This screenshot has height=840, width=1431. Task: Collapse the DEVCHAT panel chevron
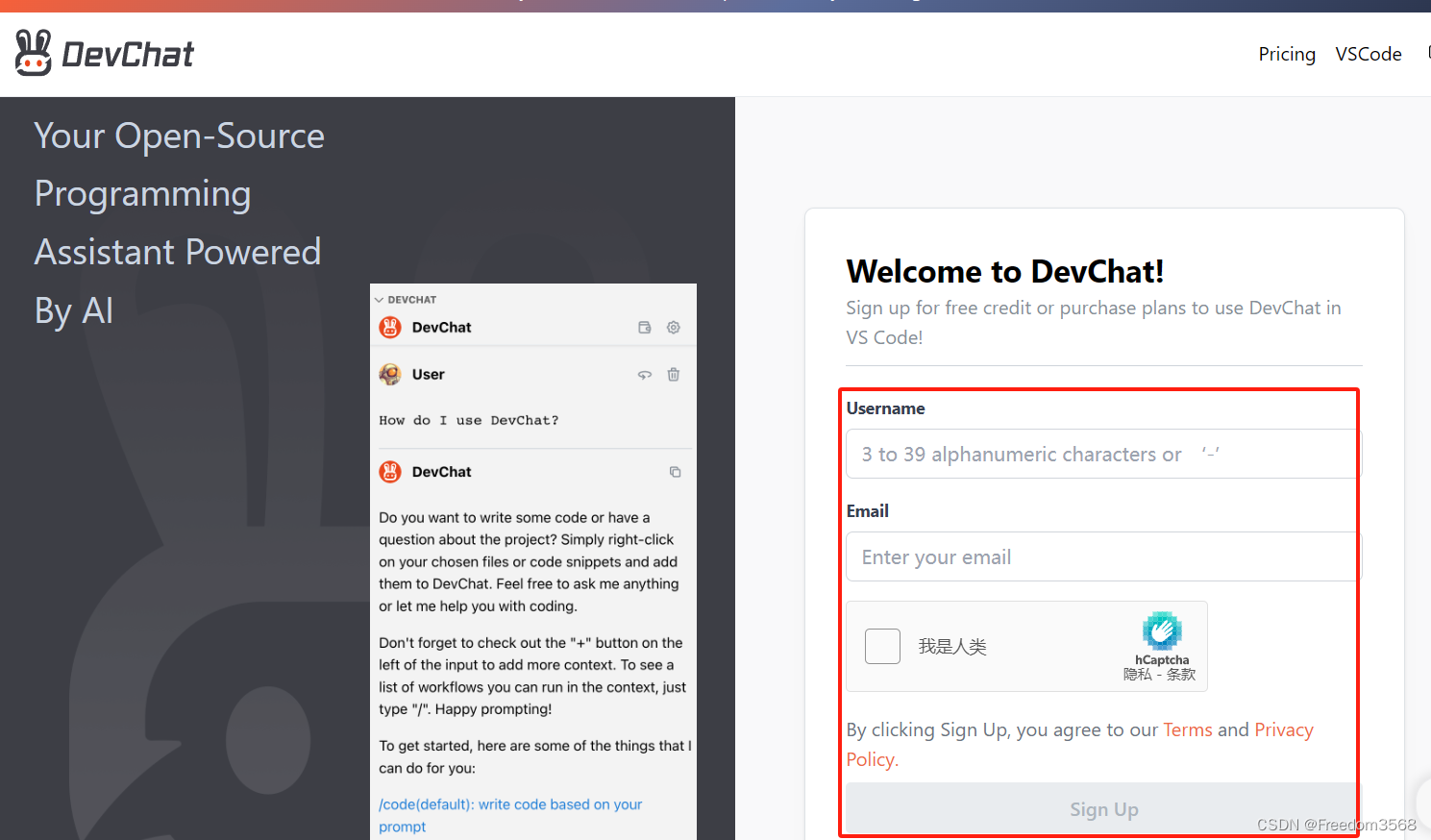379,300
